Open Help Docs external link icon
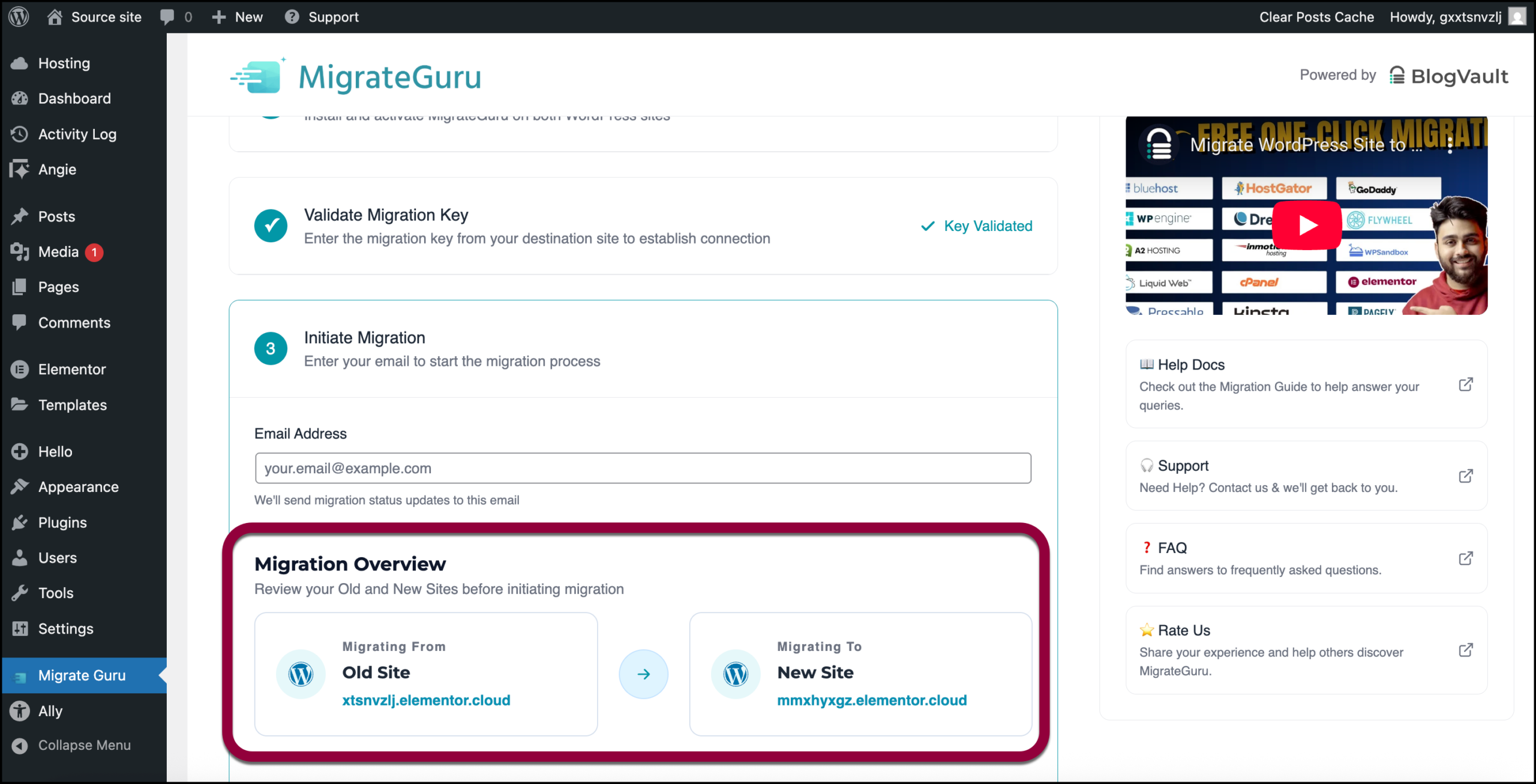Viewport: 1536px width, 784px height. click(1465, 385)
